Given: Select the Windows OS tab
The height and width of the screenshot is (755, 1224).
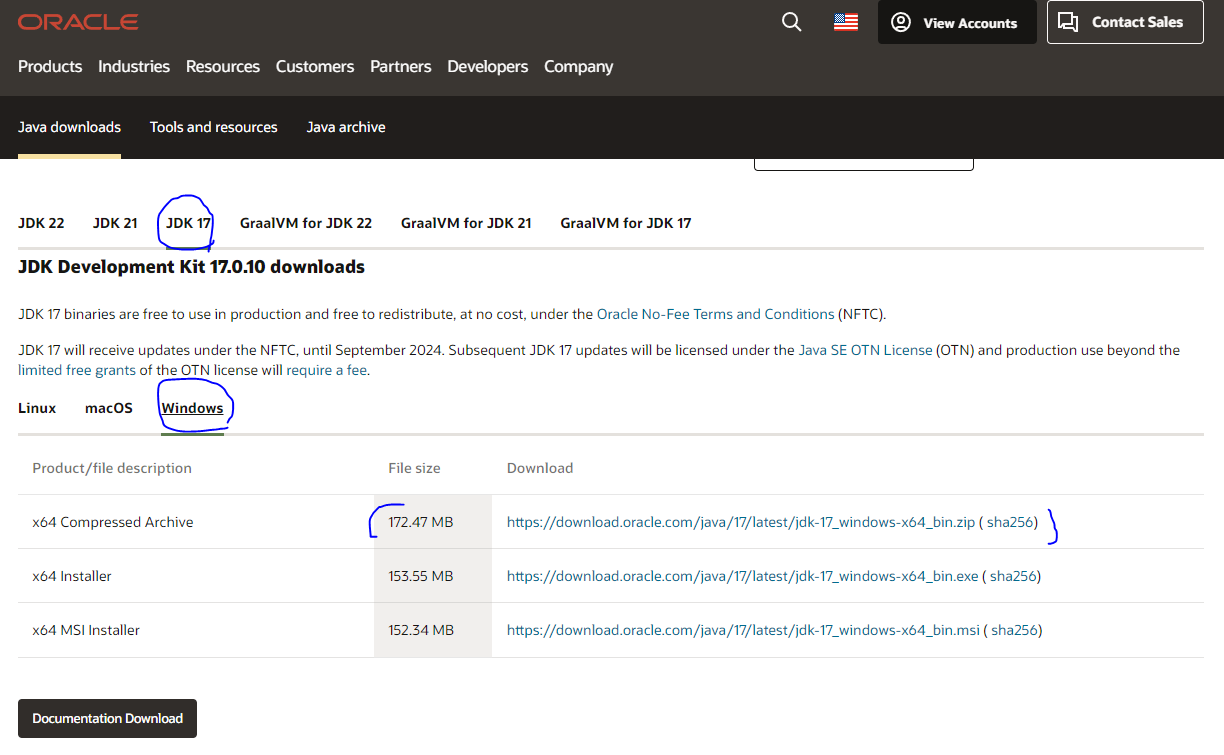Looking at the screenshot, I should coord(192,408).
